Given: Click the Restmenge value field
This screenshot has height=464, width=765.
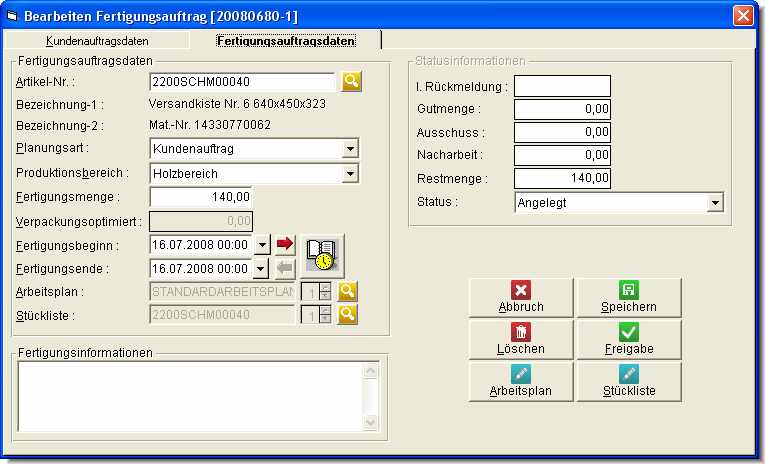Looking at the screenshot, I should pos(562,178).
